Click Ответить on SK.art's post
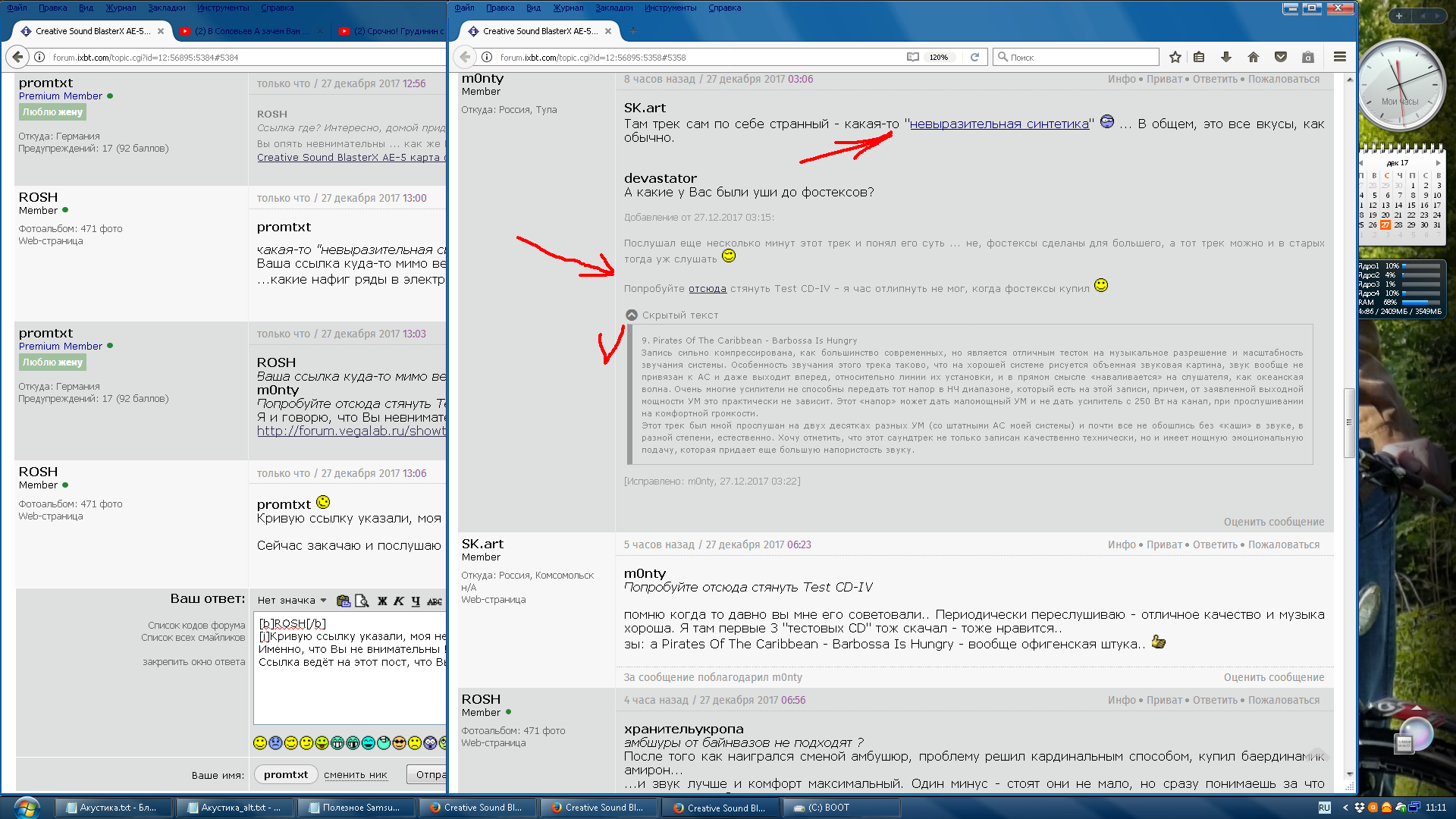 (1214, 544)
